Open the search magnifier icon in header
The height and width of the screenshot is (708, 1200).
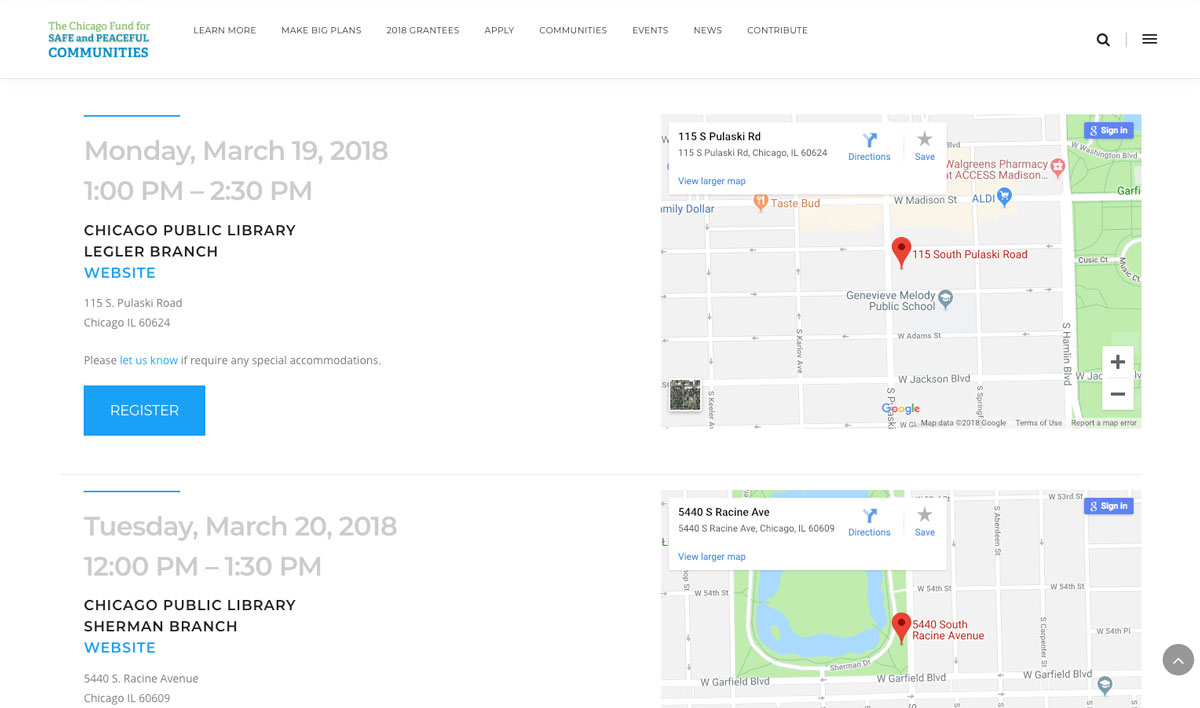pos(1103,40)
